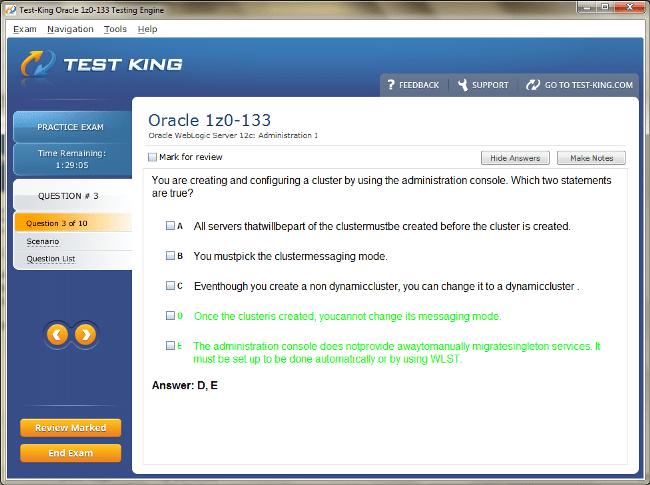Viewport: 650px width, 485px height.
Task: Click the Feedback question mark icon
Action: (x=391, y=85)
